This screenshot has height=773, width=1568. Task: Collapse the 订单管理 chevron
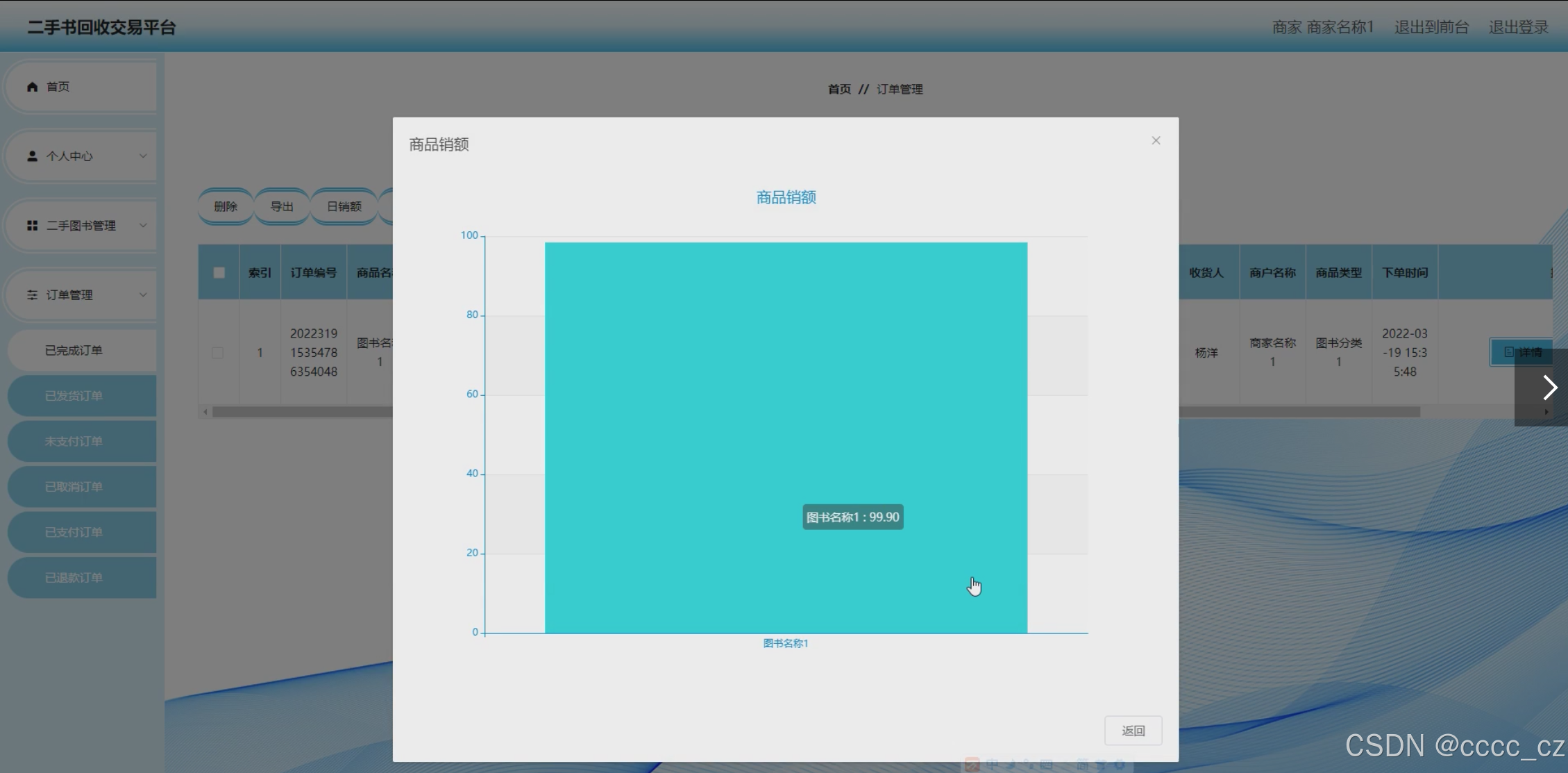pos(143,295)
